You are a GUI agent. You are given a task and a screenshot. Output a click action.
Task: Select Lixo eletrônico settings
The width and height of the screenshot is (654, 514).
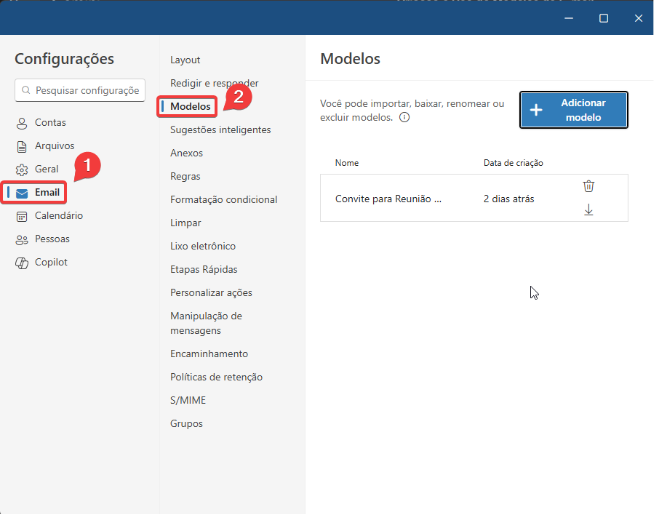(203, 246)
